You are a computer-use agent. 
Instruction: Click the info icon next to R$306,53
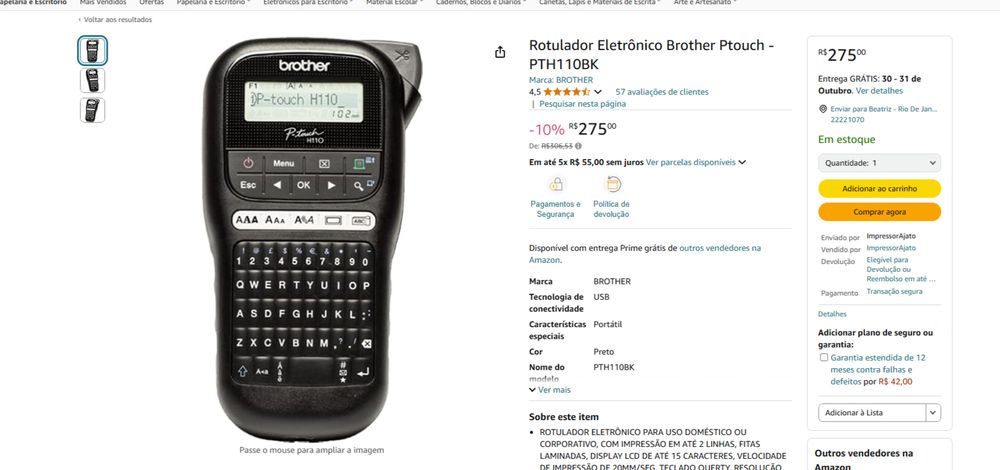pos(578,146)
